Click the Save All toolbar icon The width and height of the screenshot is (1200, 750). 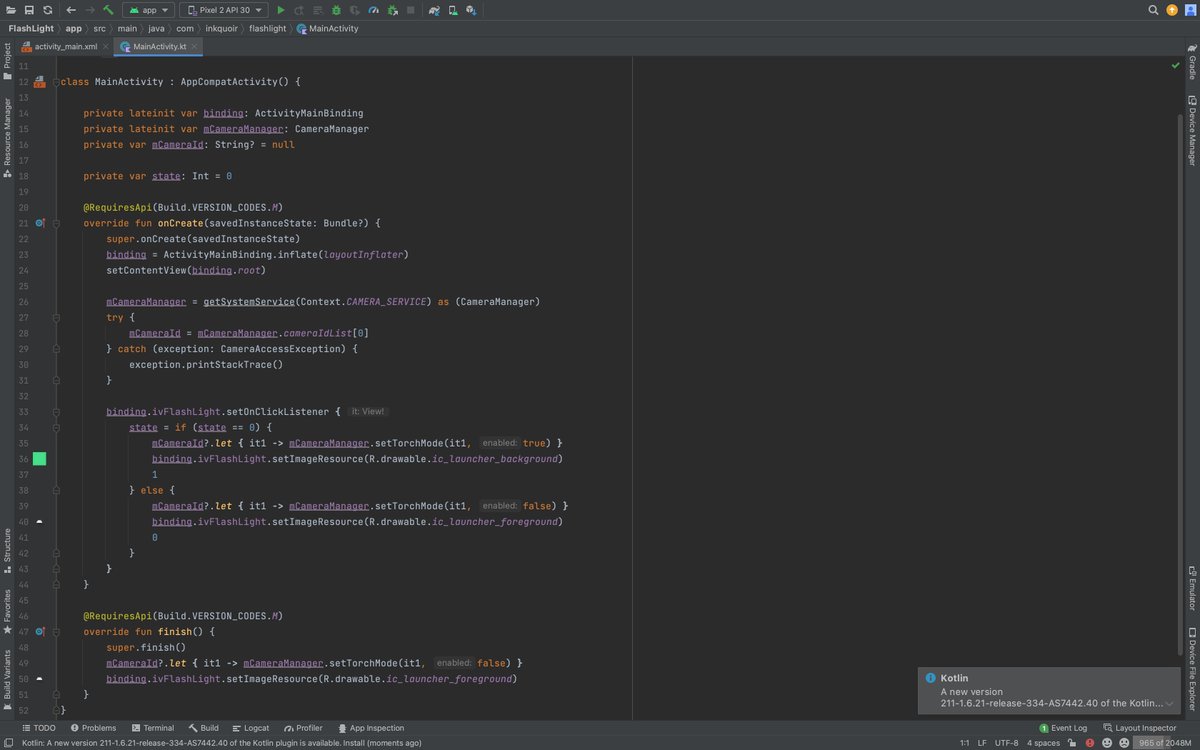pyautogui.click(x=29, y=10)
